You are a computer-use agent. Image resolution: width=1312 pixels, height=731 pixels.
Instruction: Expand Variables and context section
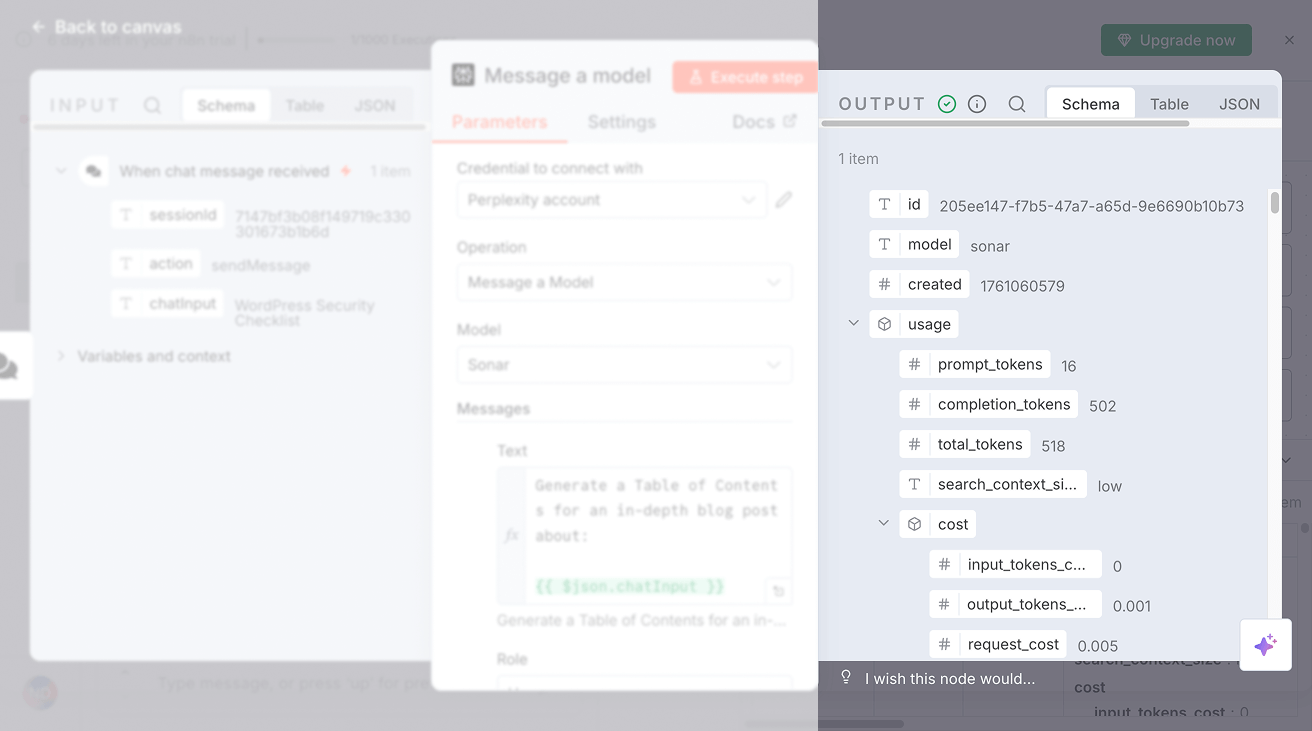(61, 356)
